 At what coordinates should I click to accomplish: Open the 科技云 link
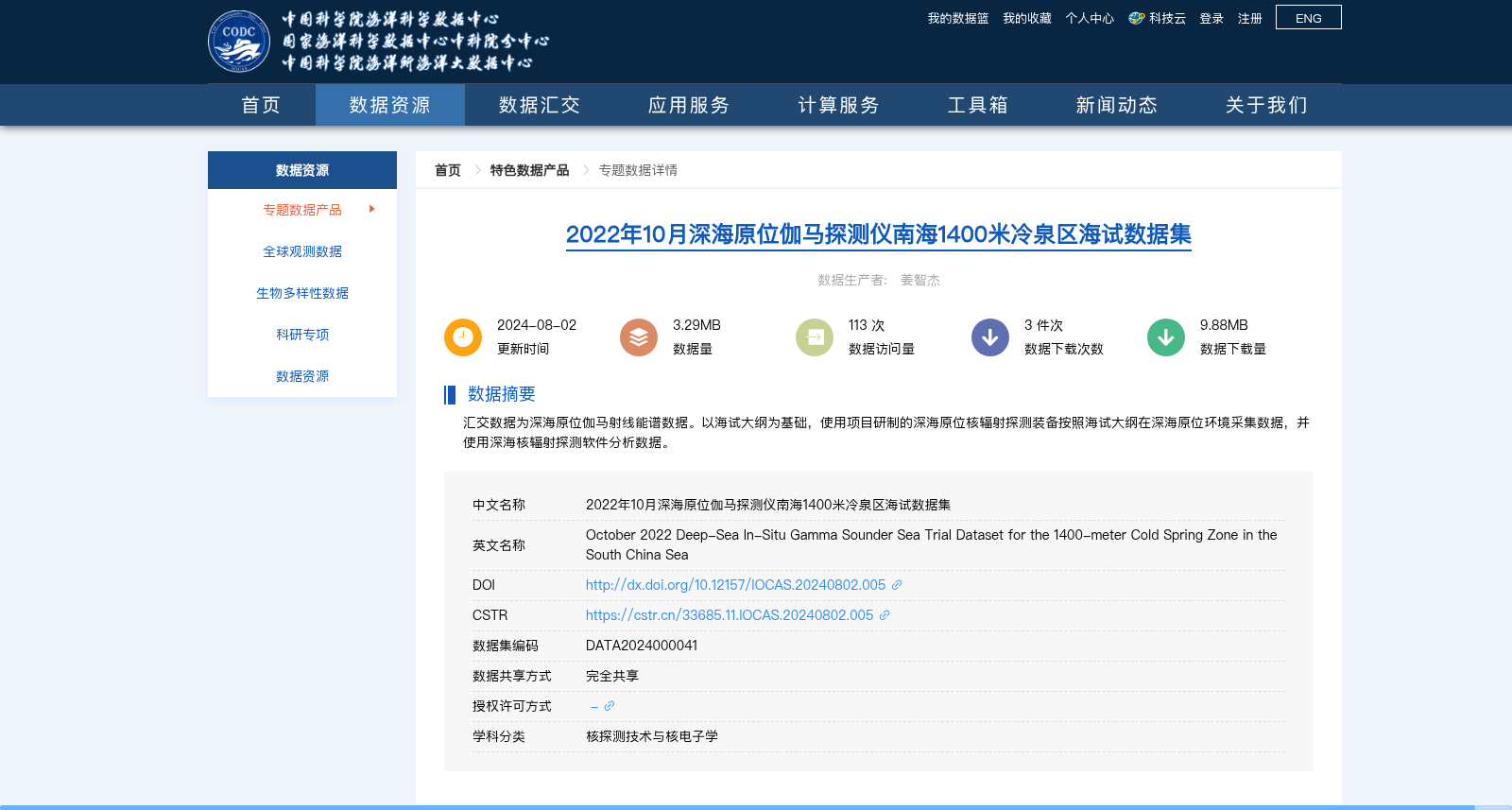[x=1167, y=18]
